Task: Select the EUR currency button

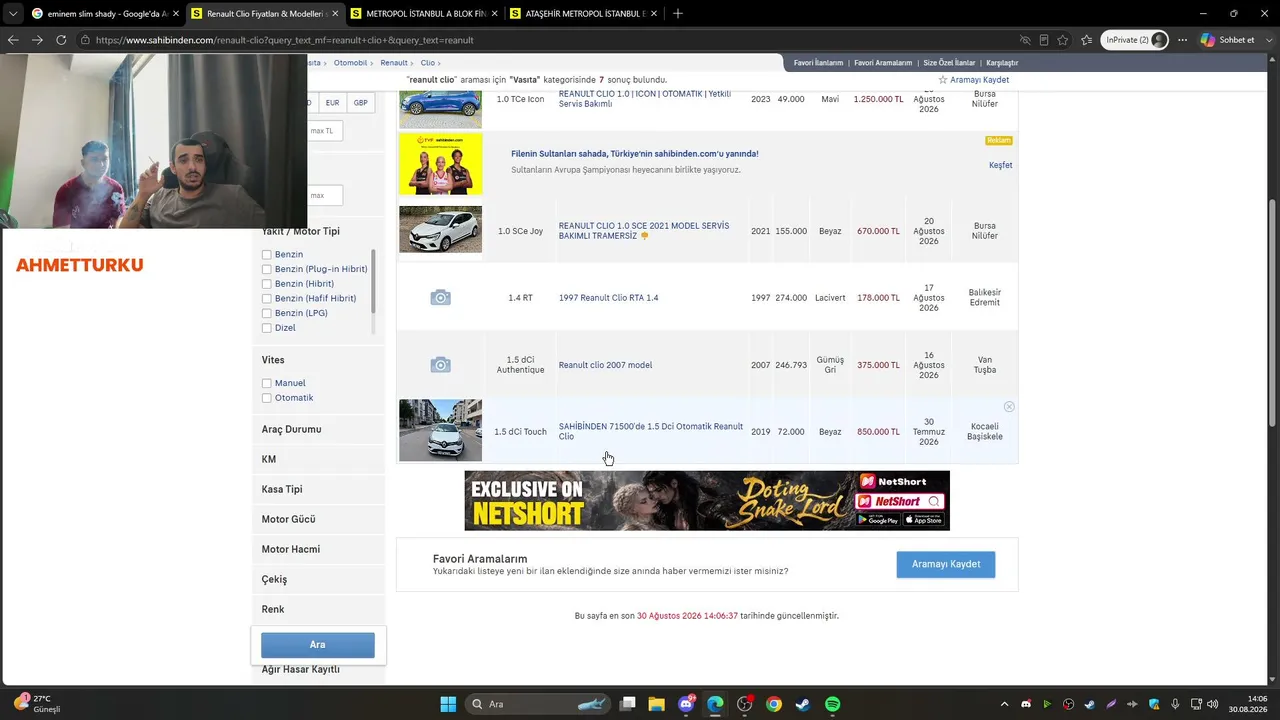Action: coord(332,103)
